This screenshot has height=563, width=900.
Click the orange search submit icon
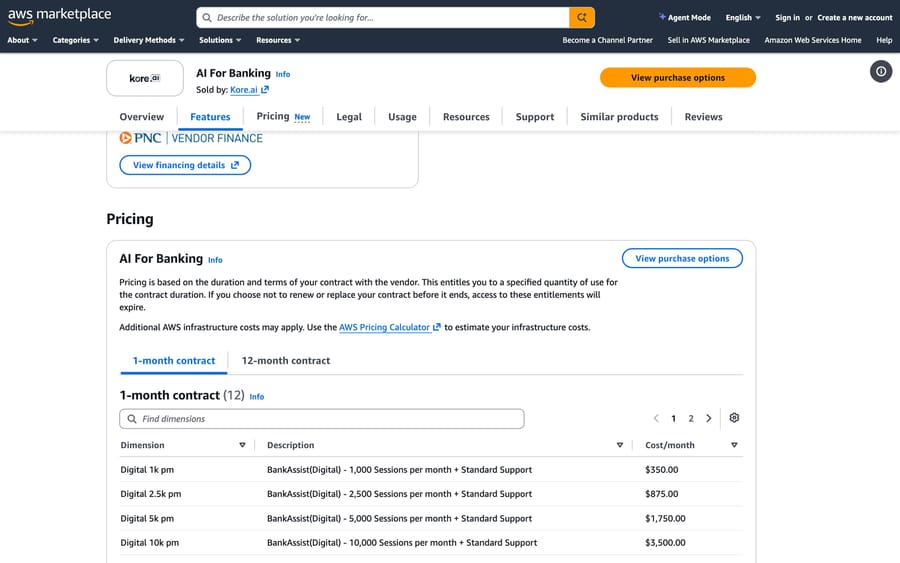click(581, 18)
